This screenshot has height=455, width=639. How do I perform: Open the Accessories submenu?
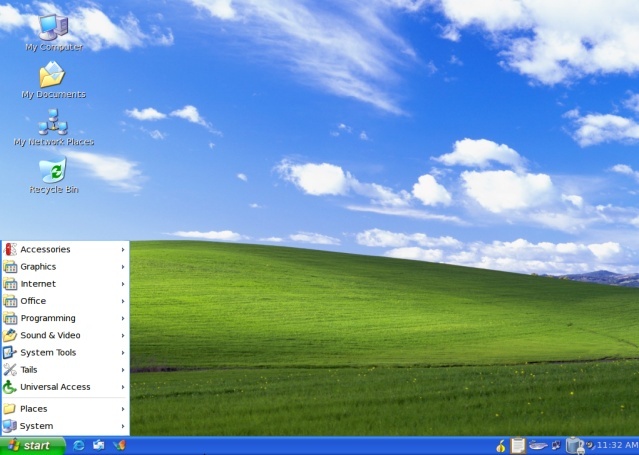coord(65,250)
